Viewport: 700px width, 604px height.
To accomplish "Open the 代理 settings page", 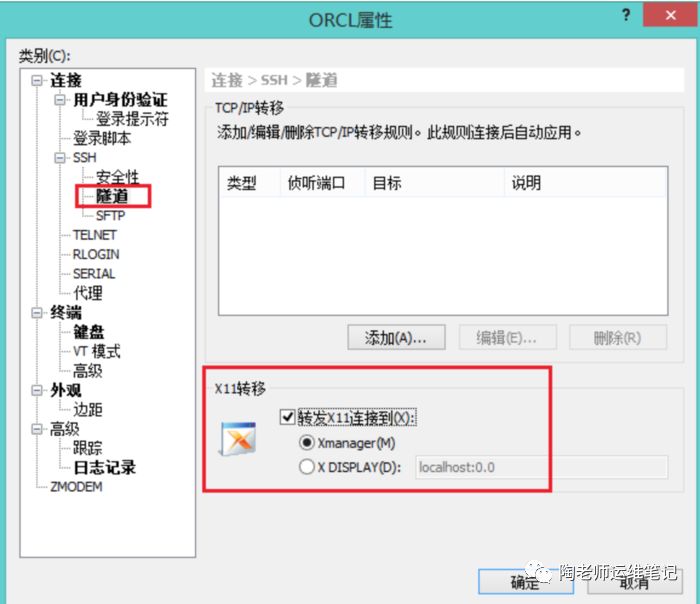I will tap(88, 293).
